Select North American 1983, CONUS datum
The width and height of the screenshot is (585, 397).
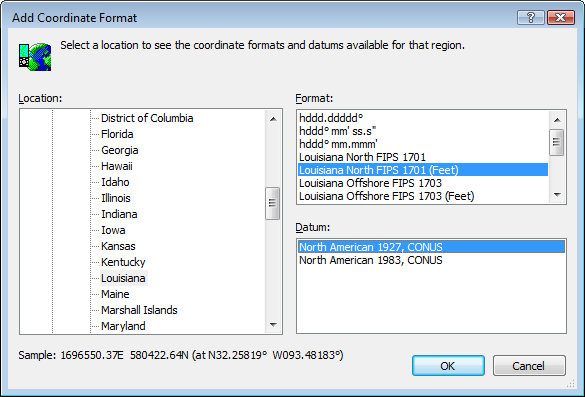click(431, 260)
